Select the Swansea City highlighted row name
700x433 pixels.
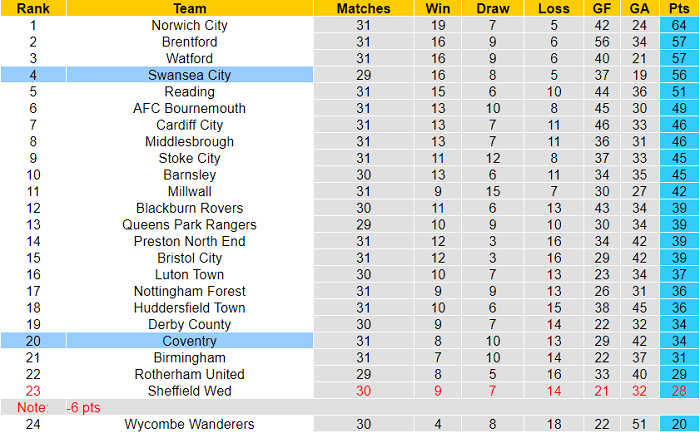point(189,75)
